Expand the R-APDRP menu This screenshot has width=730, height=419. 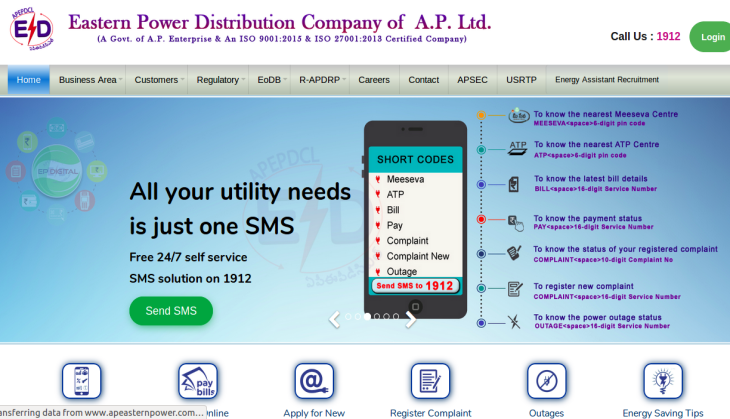(x=320, y=80)
